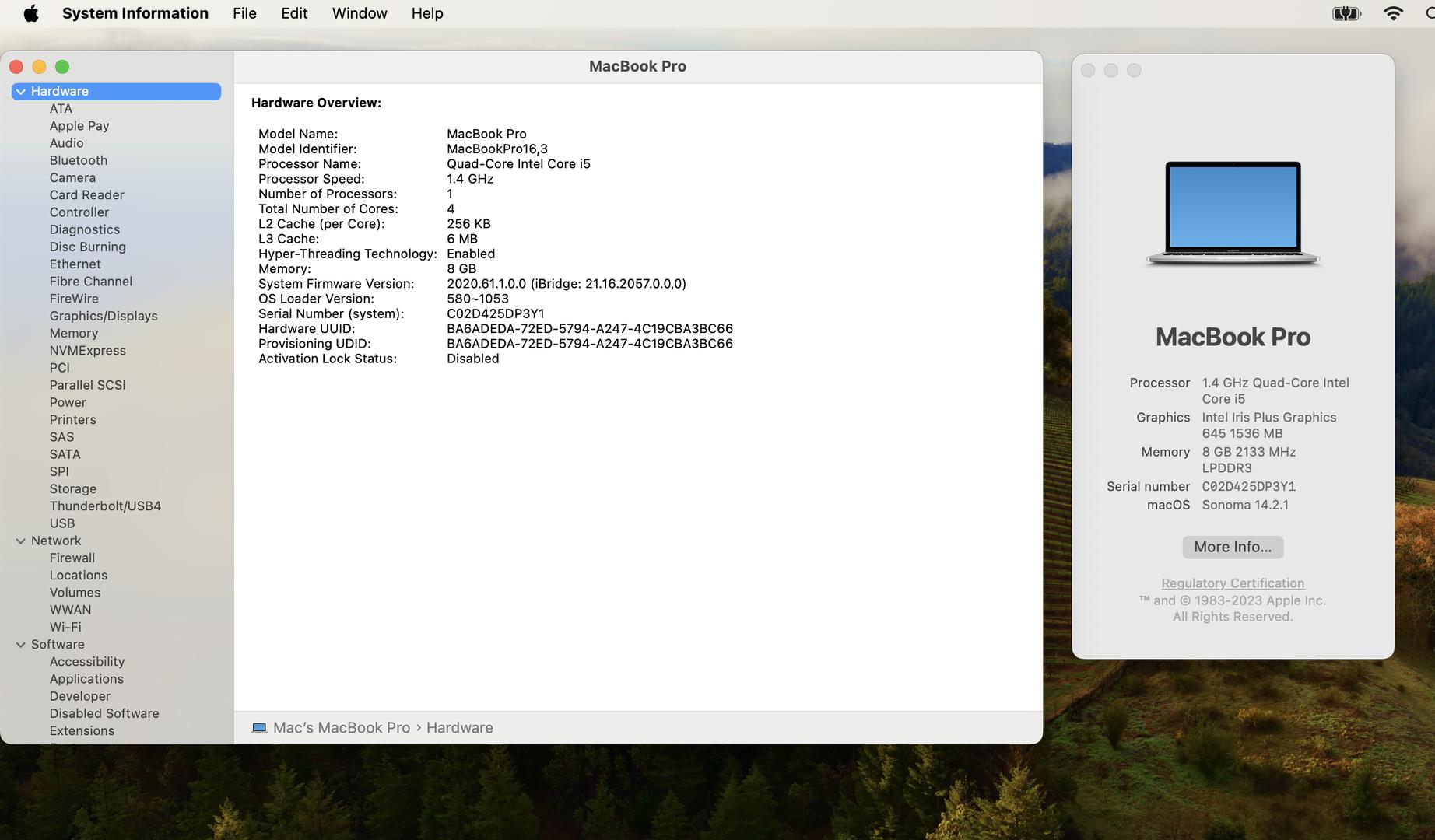Open the Wi-Fi status icon in menu bar
The image size is (1435, 840).
click(x=1393, y=13)
